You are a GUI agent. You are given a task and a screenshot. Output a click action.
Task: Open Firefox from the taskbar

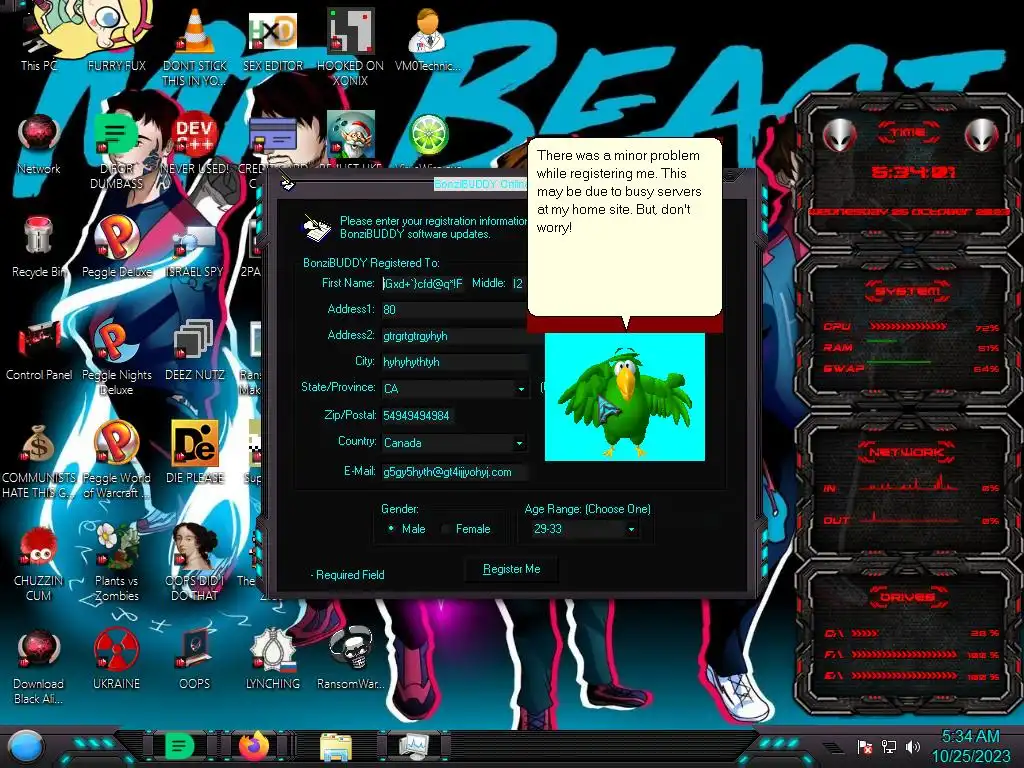tap(254, 746)
